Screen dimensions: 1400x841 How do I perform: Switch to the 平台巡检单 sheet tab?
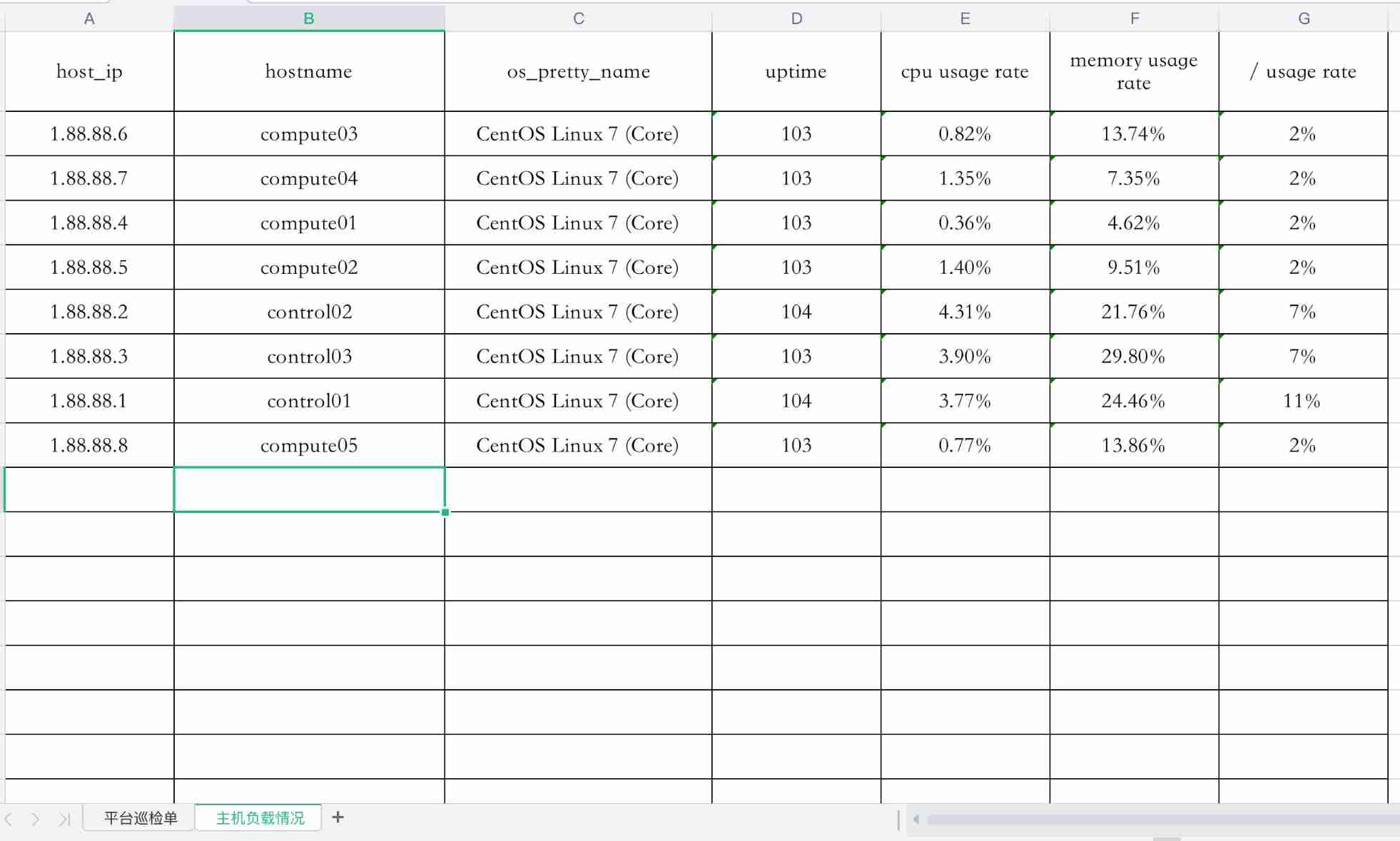[140, 817]
